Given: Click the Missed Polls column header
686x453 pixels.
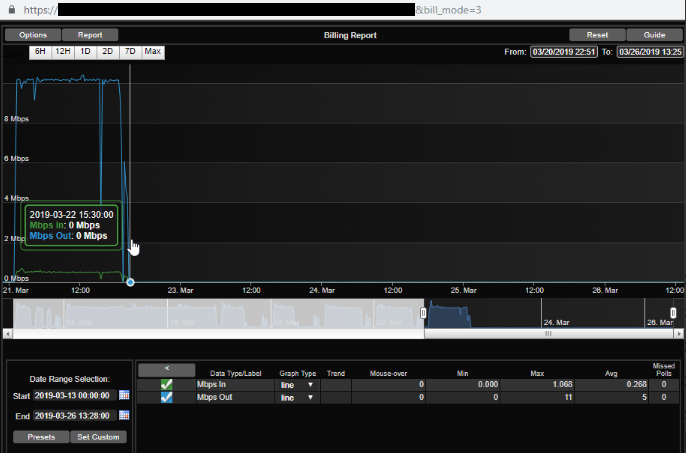Looking at the screenshot, I should click(664, 369).
